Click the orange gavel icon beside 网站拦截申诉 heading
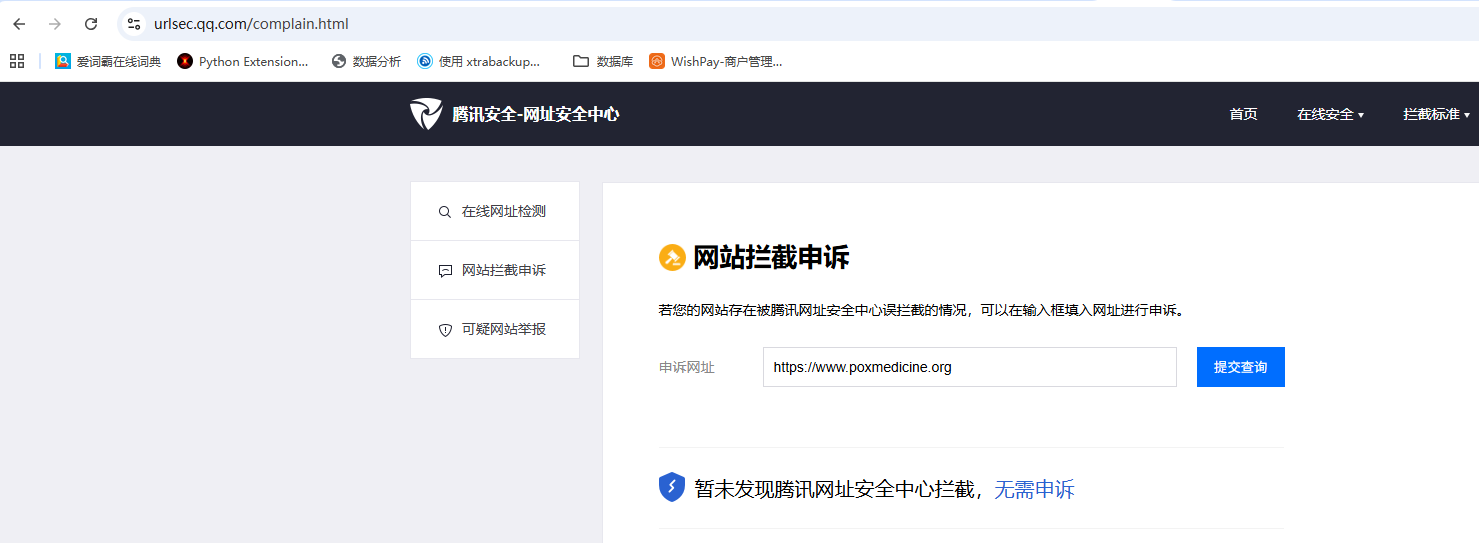 coord(672,258)
